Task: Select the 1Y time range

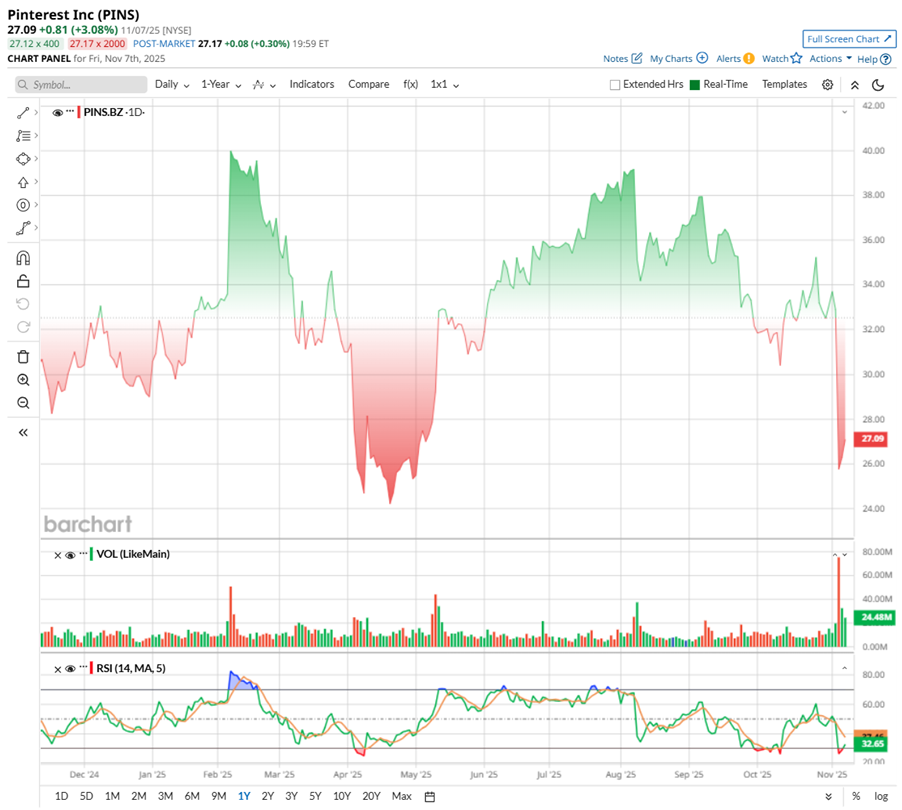Action: point(244,796)
